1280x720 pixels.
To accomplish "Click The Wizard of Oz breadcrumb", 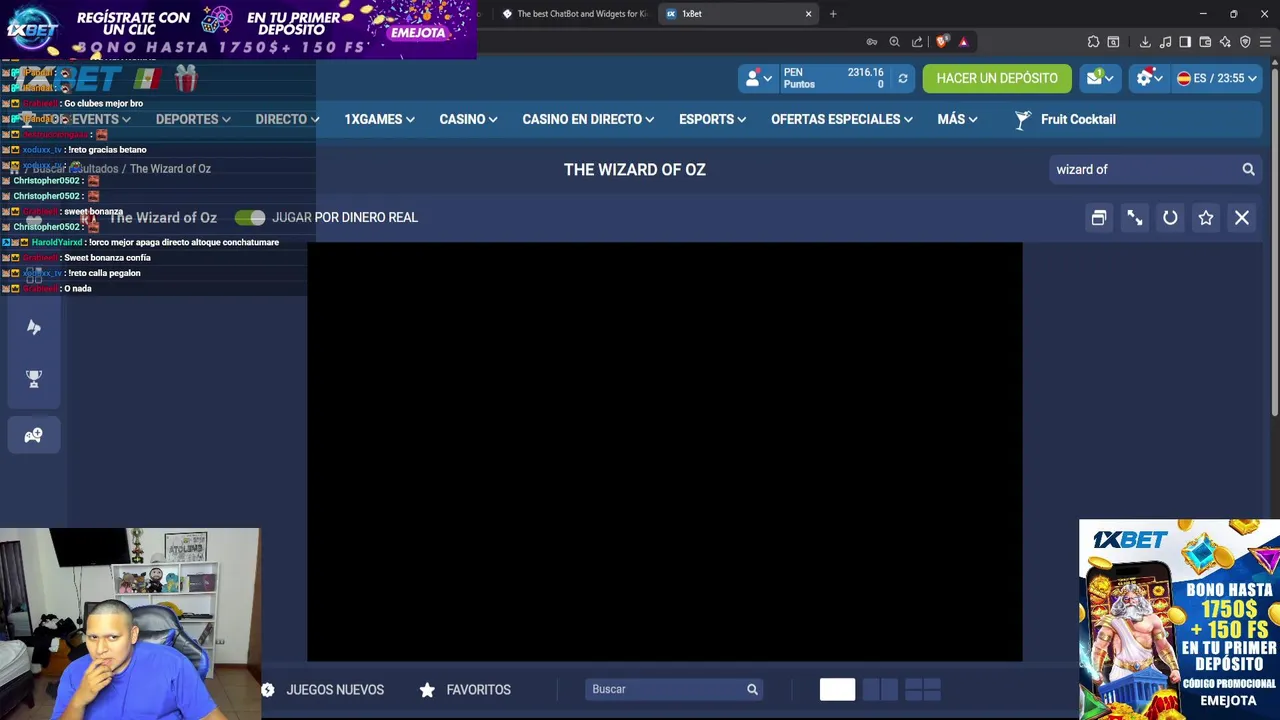I will point(170,169).
